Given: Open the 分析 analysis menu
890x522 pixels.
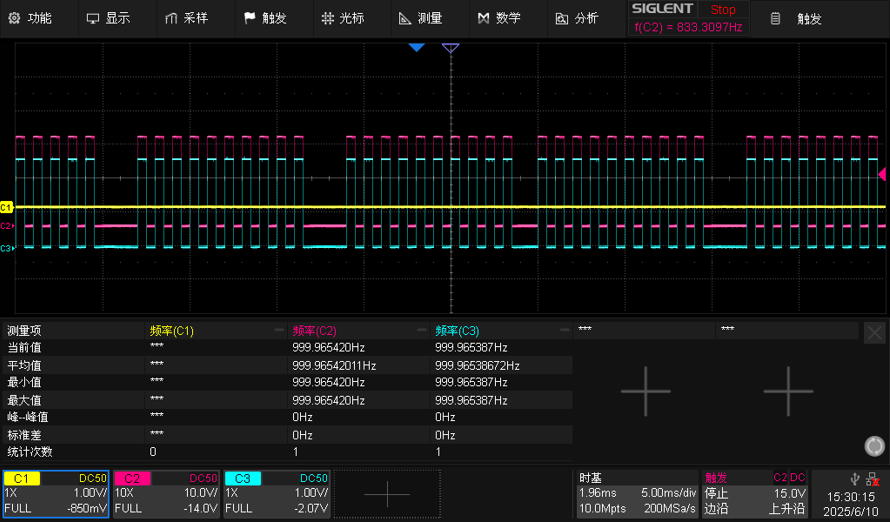Looking at the screenshot, I should (577, 19).
